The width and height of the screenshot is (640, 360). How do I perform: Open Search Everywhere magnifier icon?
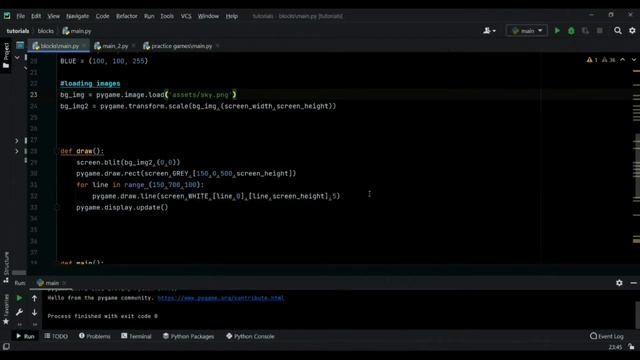coord(618,31)
